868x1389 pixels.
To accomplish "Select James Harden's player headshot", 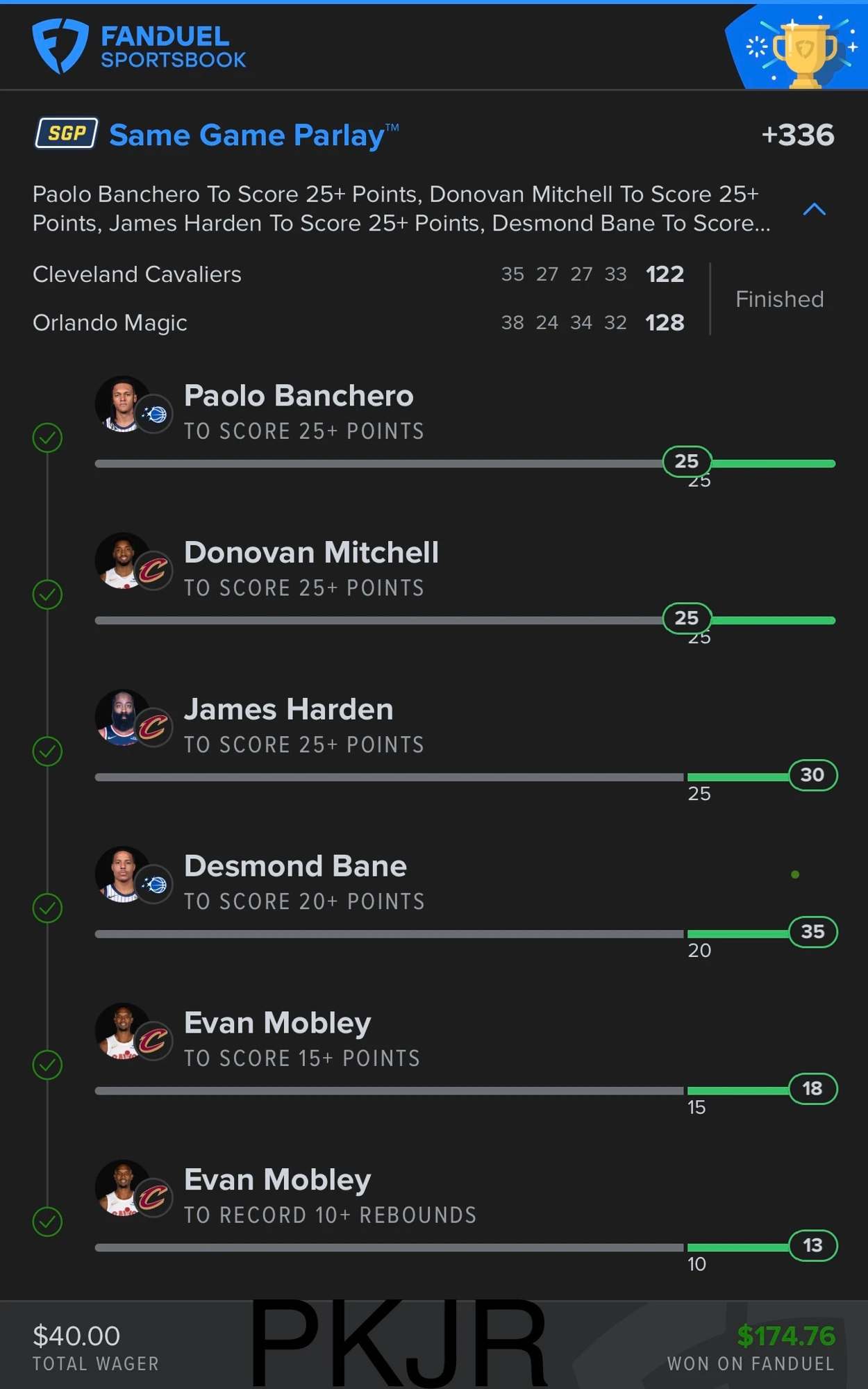I will tap(122, 717).
